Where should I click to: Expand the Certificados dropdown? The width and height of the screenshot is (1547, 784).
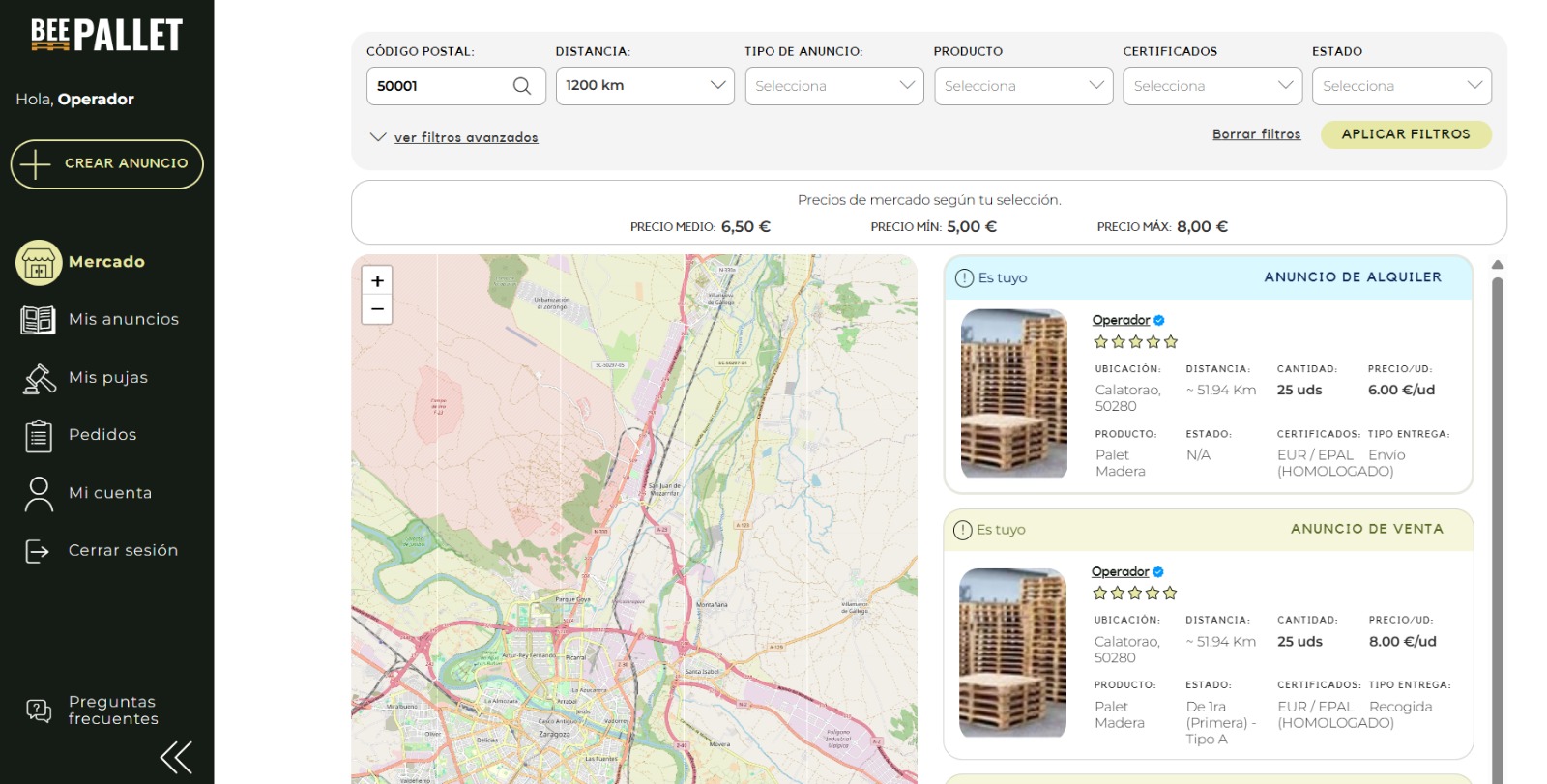tap(1211, 86)
